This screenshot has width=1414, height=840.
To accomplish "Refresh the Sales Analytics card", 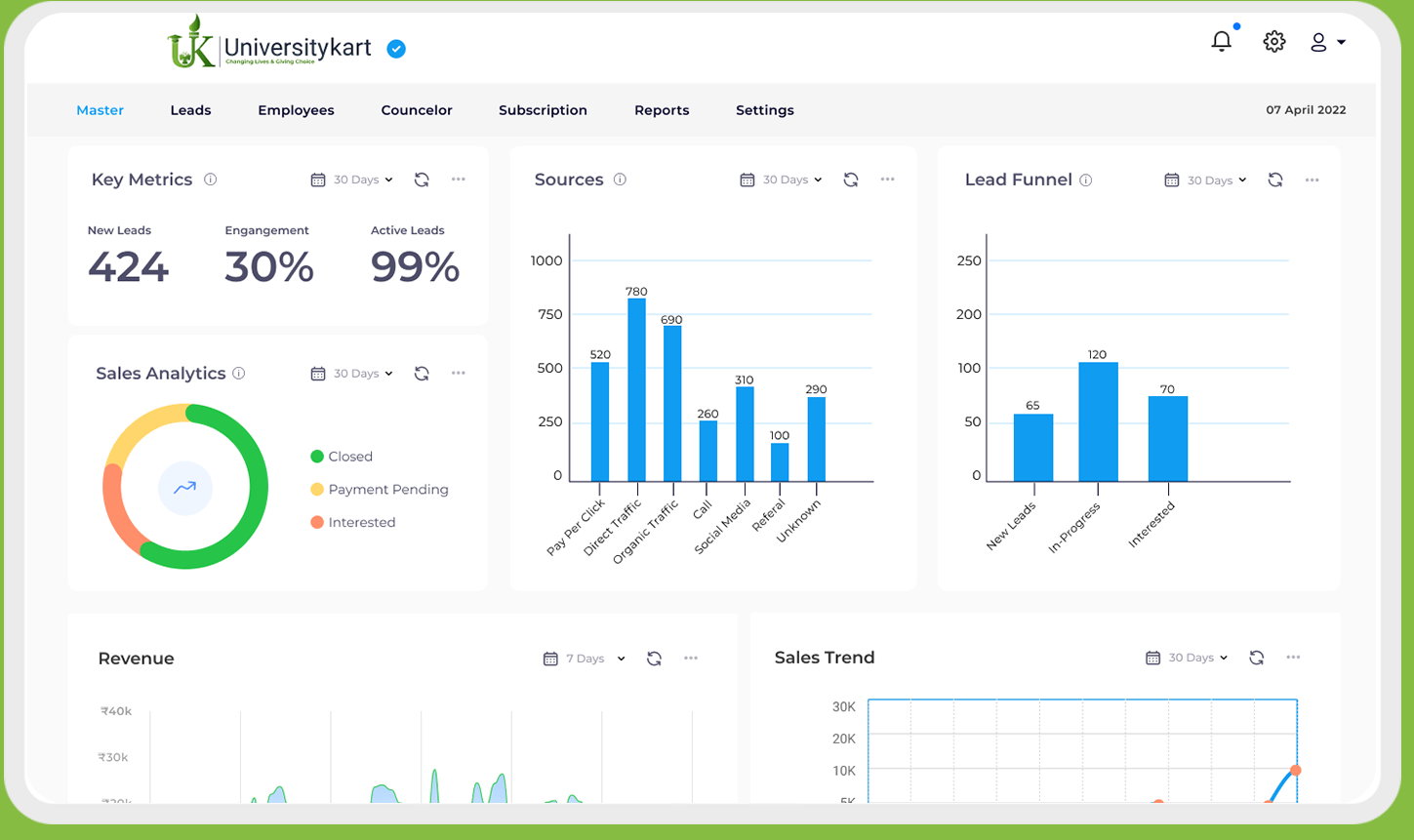I will click(422, 374).
